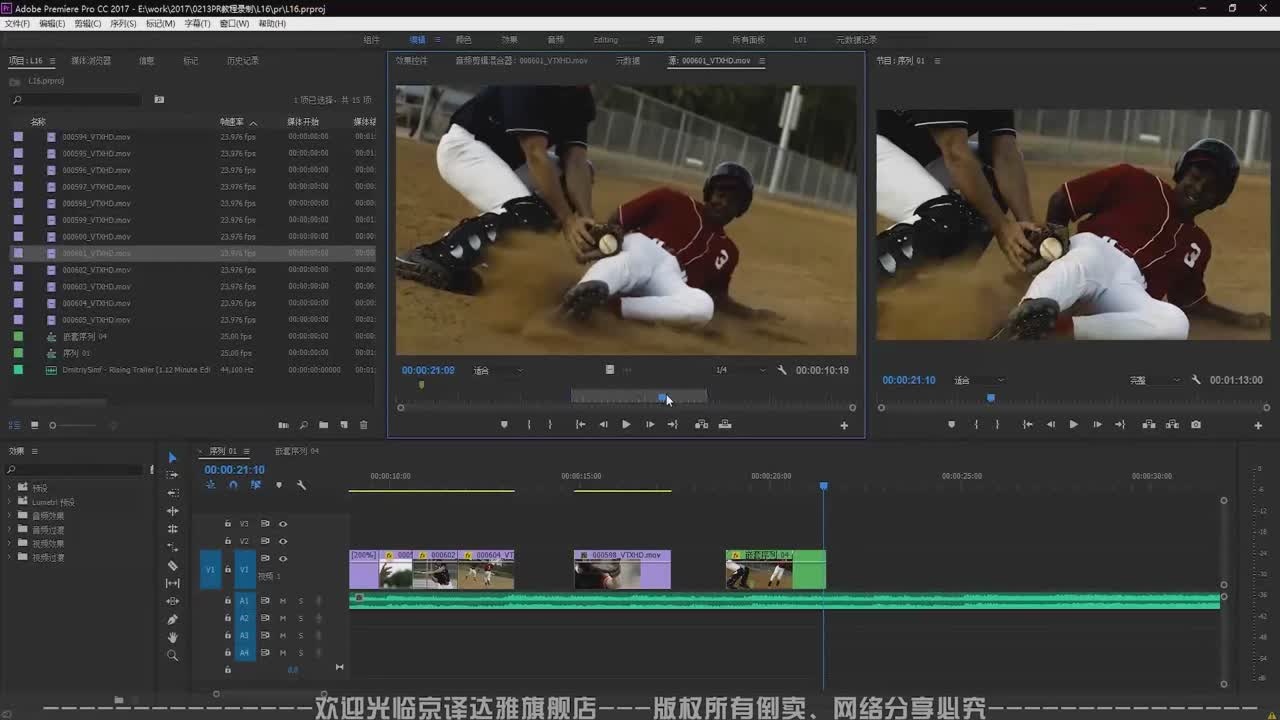Select clip 000598_VTXHD.mov on timeline
Screen dimensions: 1280x720
622,569
